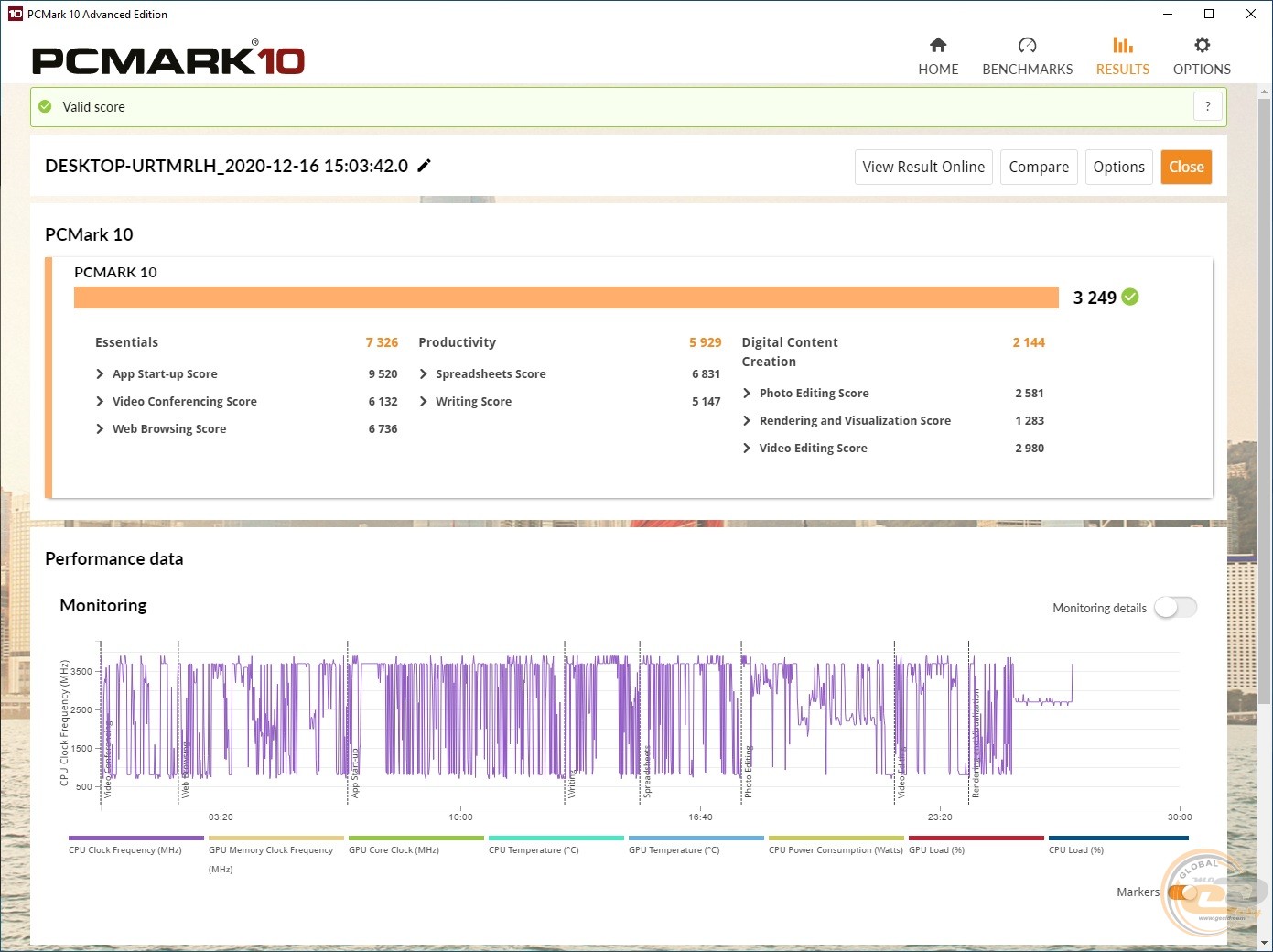Click the Compare button
The width and height of the screenshot is (1273, 952).
[1039, 167]
